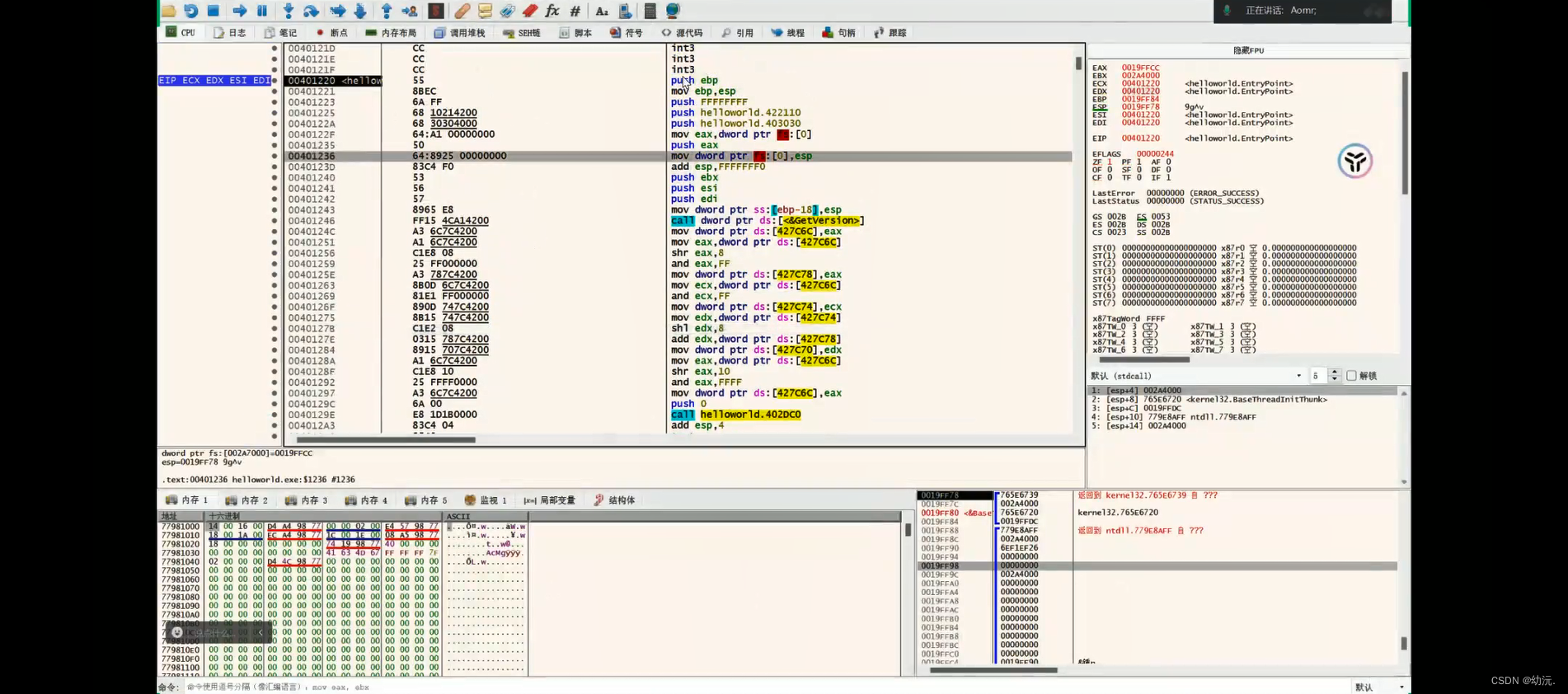
Task: Increase the argument count stepper
Action: coord(1335,373)
